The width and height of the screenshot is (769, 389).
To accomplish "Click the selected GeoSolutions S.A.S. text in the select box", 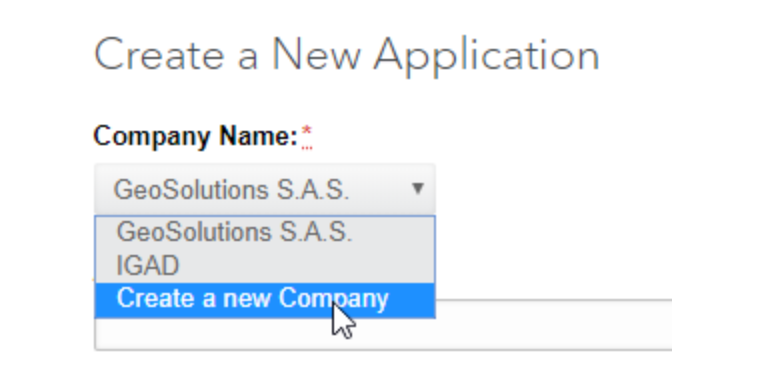I will [231, 190].
